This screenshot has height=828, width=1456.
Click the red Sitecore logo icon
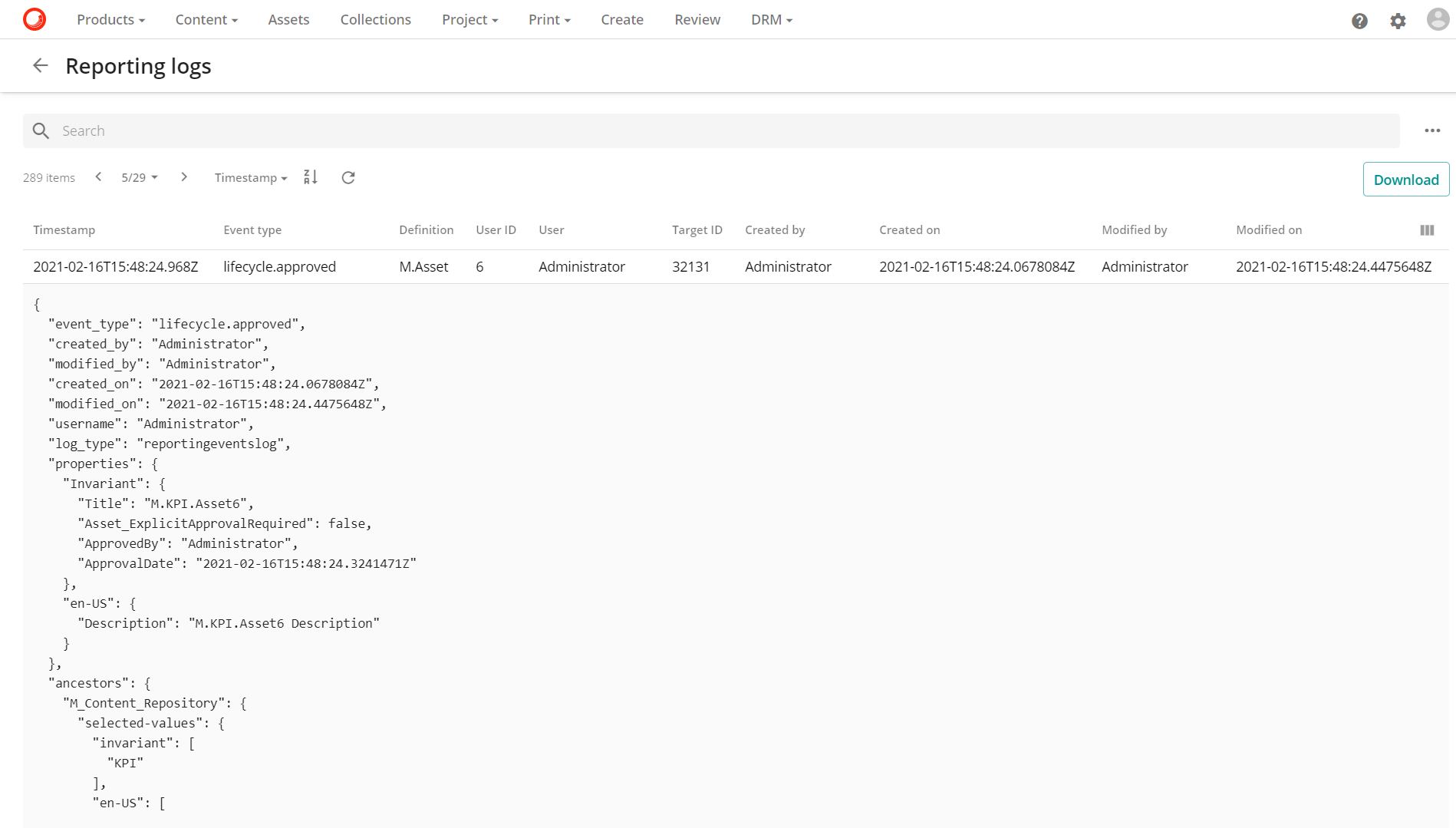pos(35,19)
